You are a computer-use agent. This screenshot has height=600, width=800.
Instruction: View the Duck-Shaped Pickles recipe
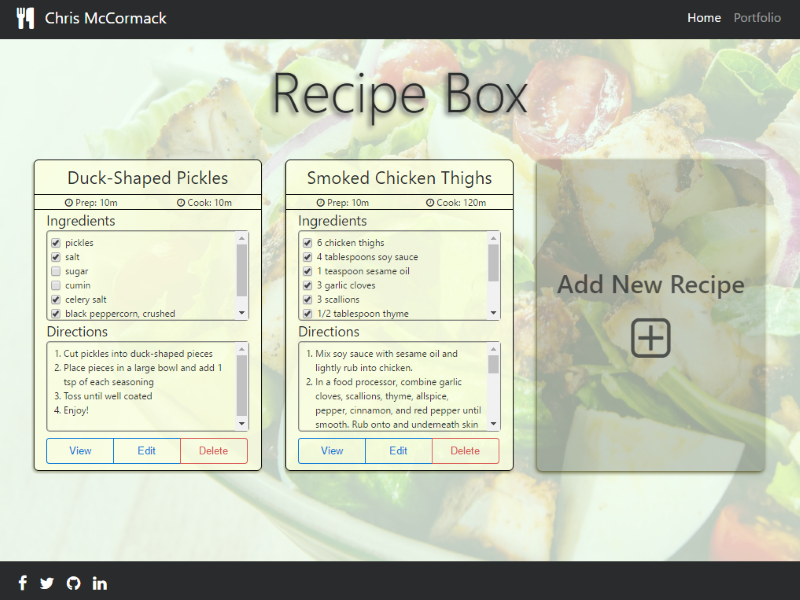click(80, 451)
